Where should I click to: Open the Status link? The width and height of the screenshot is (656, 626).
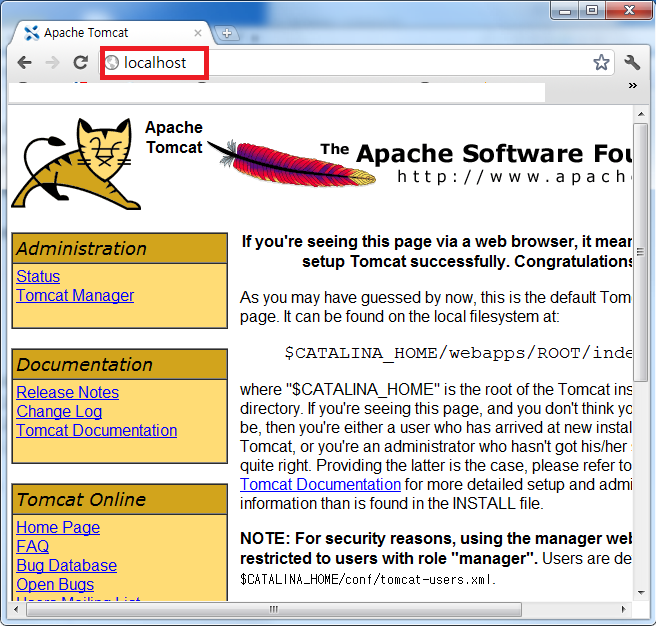pyautogui.click(x=38, y=277)
